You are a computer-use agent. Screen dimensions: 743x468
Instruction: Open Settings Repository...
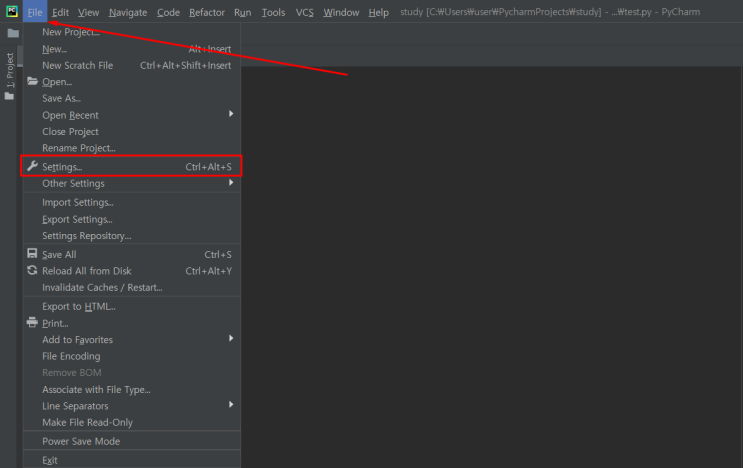tap(132, 236)
